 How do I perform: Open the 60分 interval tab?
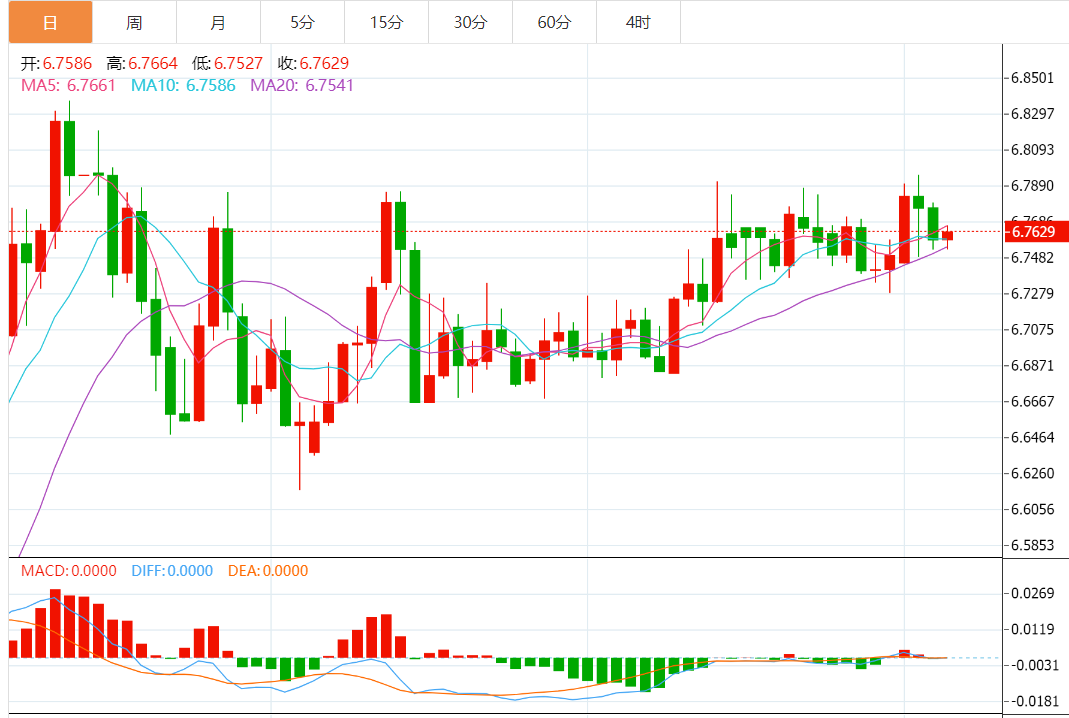(554, 23)
